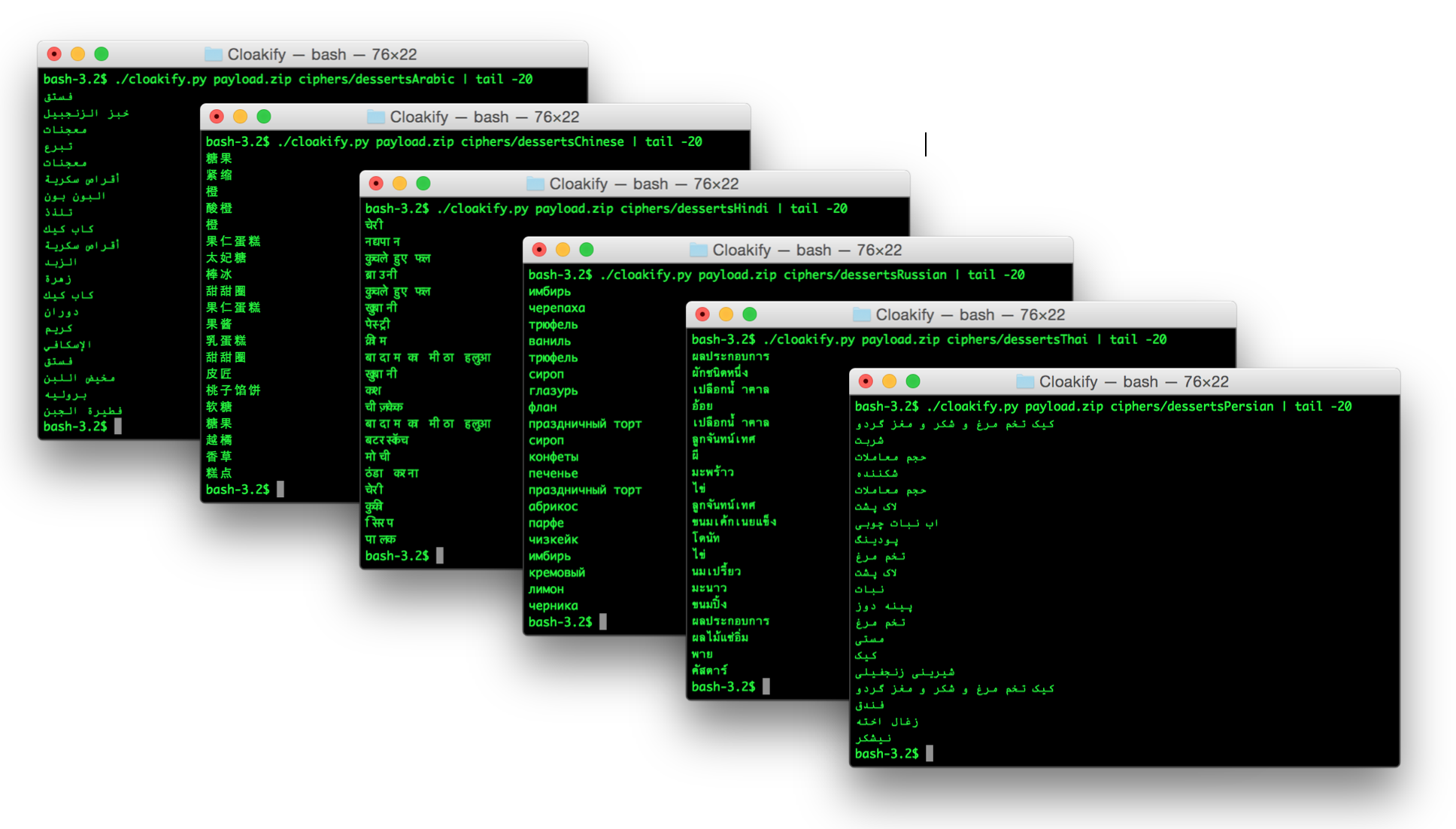Click the dessertsChinese command line text
This screenshot has height=829, width=1456.
click(454, 141)
